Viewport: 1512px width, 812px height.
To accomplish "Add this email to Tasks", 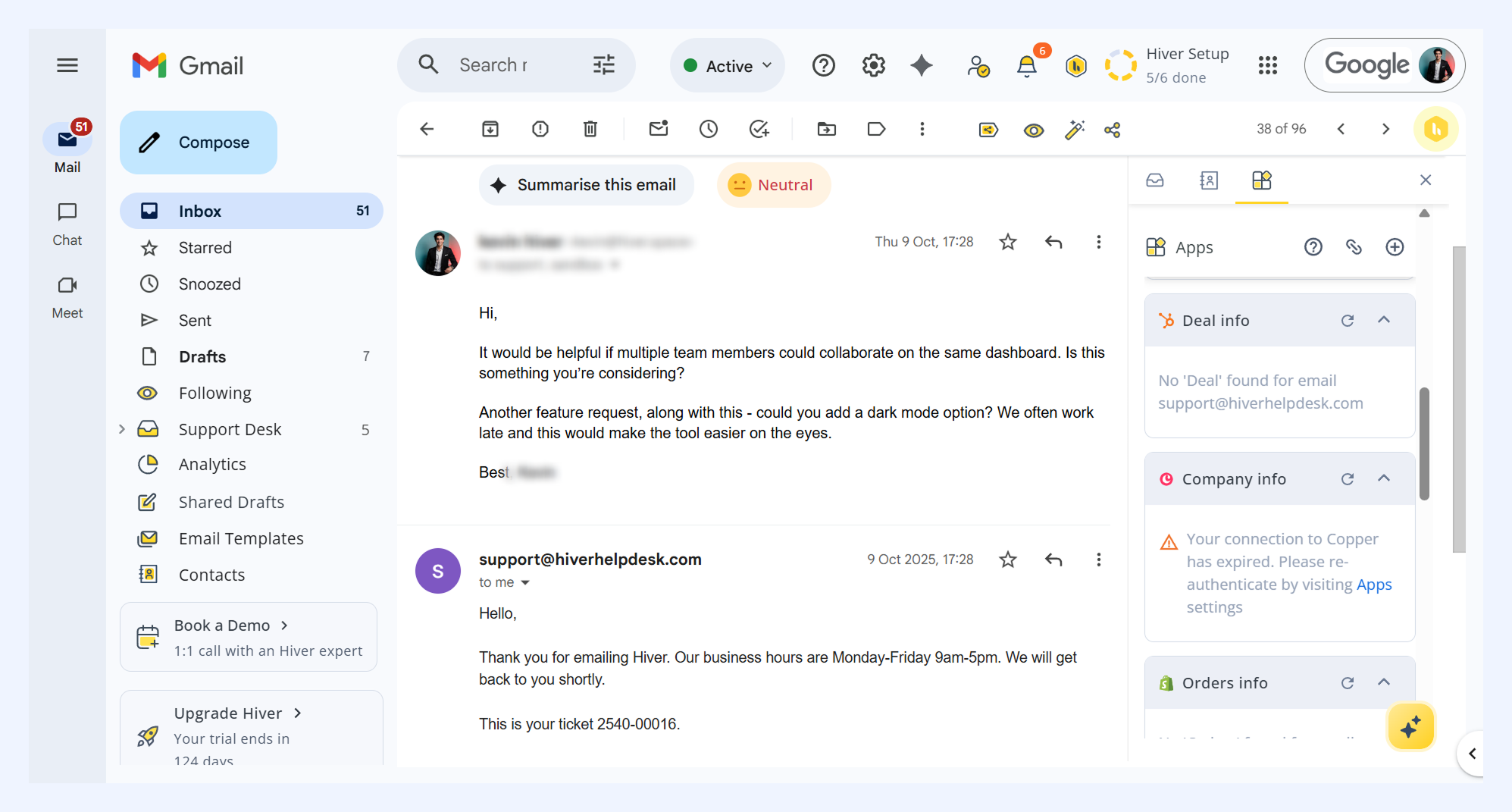I will pyautogui.click(x=759, y=129).
